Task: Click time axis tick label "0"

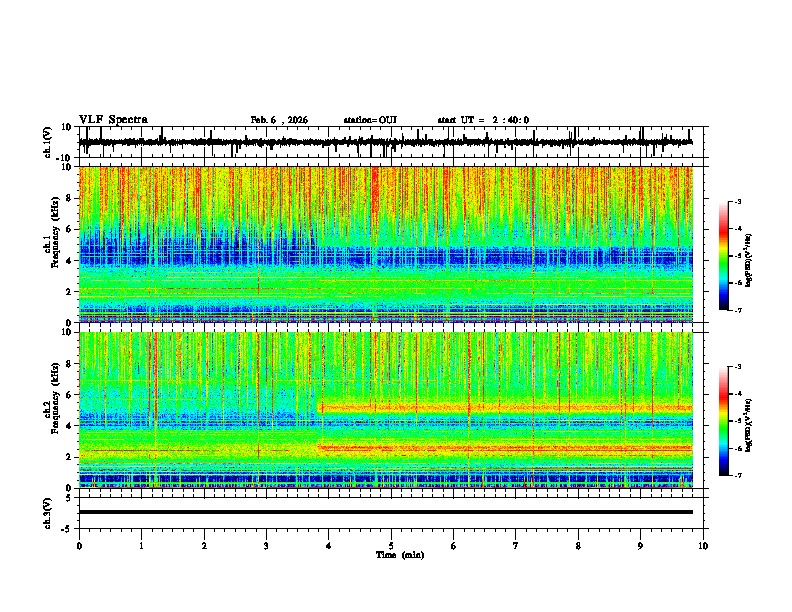Action: [79, 546]
